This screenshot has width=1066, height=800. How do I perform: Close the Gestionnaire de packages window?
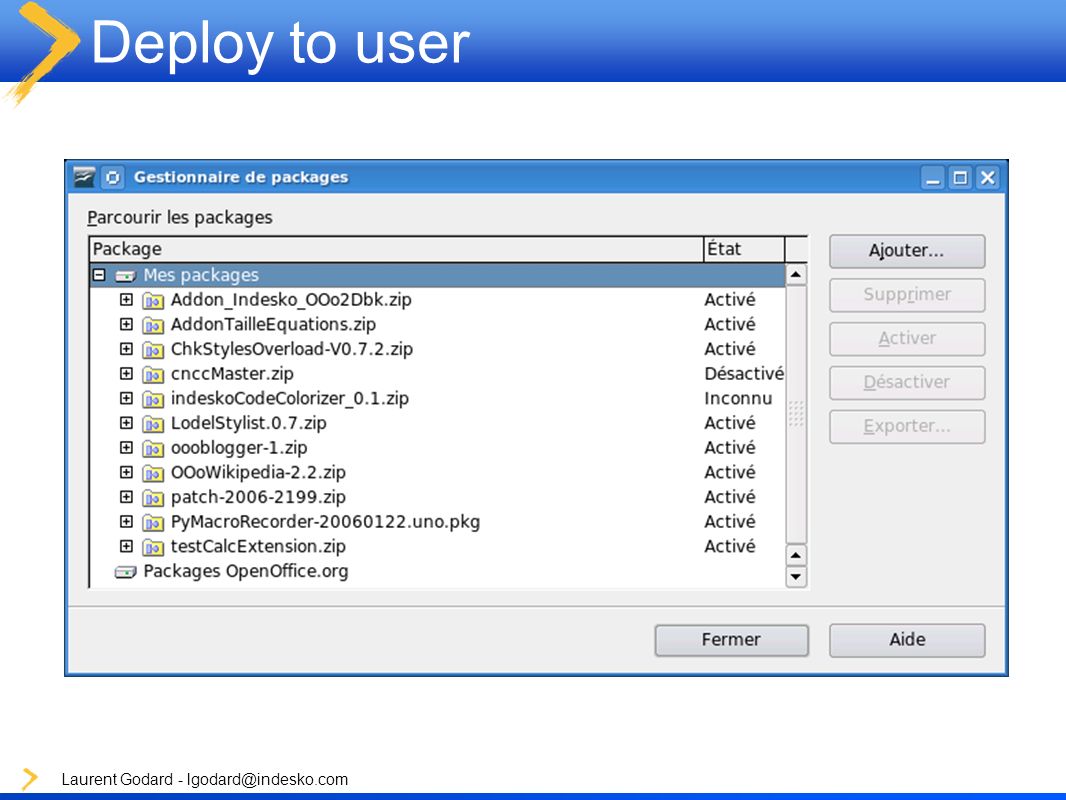tap(988, 178)
